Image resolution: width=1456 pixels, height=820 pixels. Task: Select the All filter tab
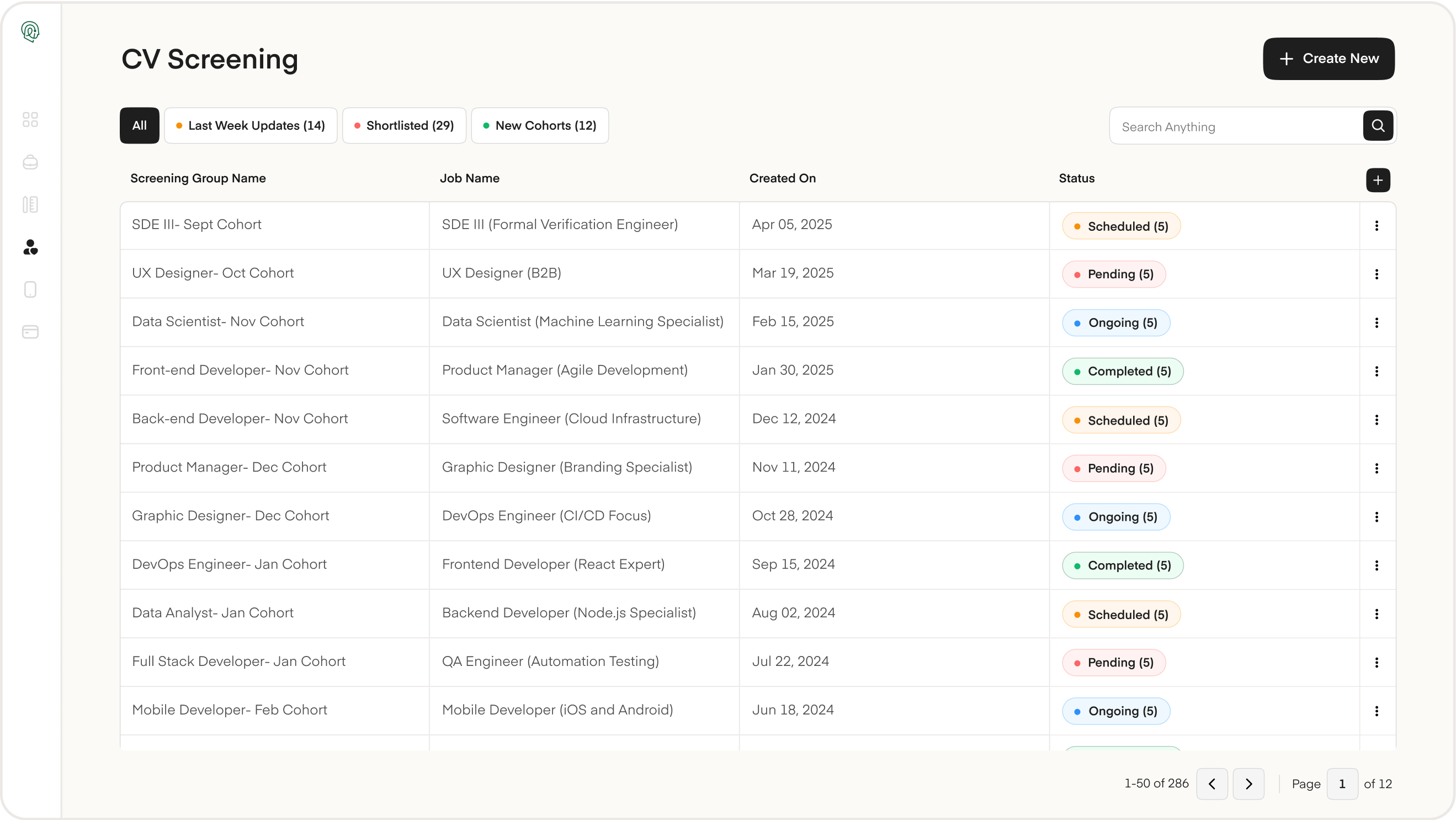point(140,125)
